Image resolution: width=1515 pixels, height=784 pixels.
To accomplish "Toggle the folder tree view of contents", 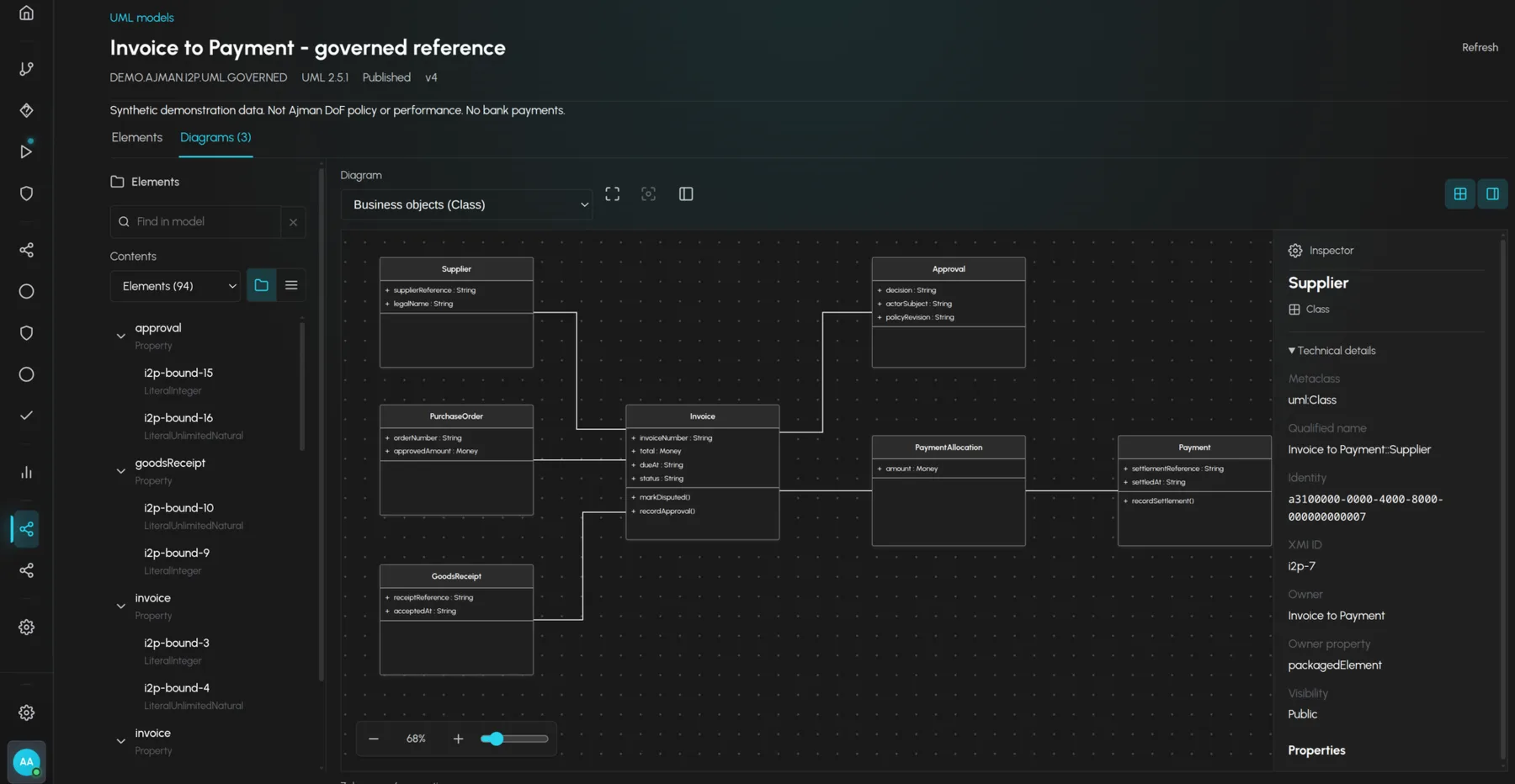I will (x=262, y=286).
